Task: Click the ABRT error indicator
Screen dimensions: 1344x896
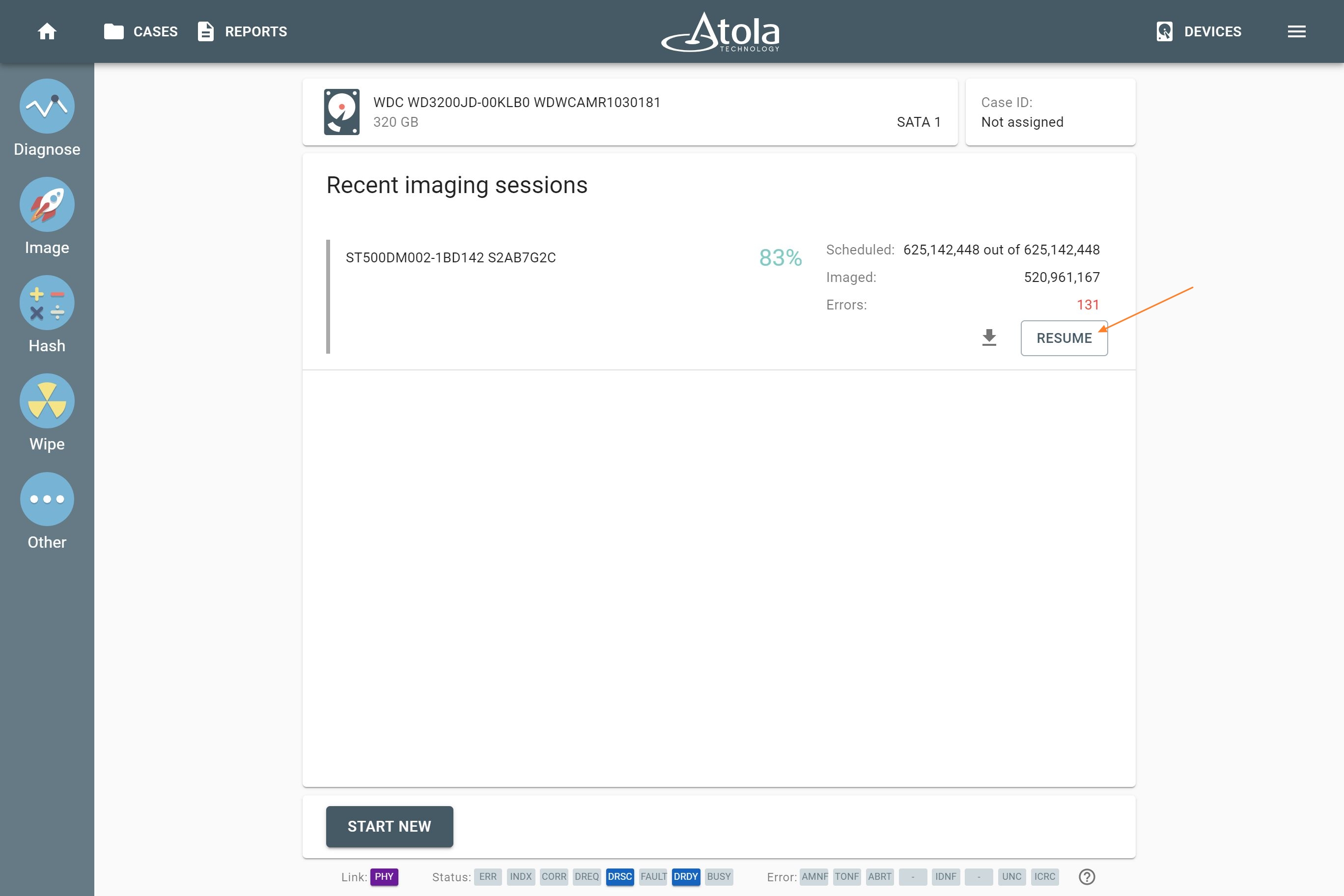Action: (880, 876)
